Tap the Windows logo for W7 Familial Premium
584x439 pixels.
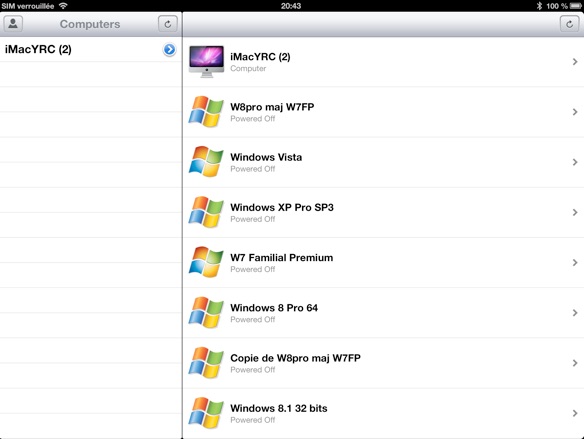coord(206,263)
